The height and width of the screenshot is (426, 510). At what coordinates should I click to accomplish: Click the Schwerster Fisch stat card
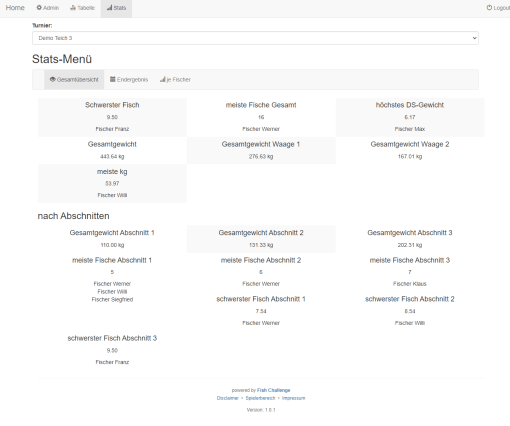pos(112,117)
